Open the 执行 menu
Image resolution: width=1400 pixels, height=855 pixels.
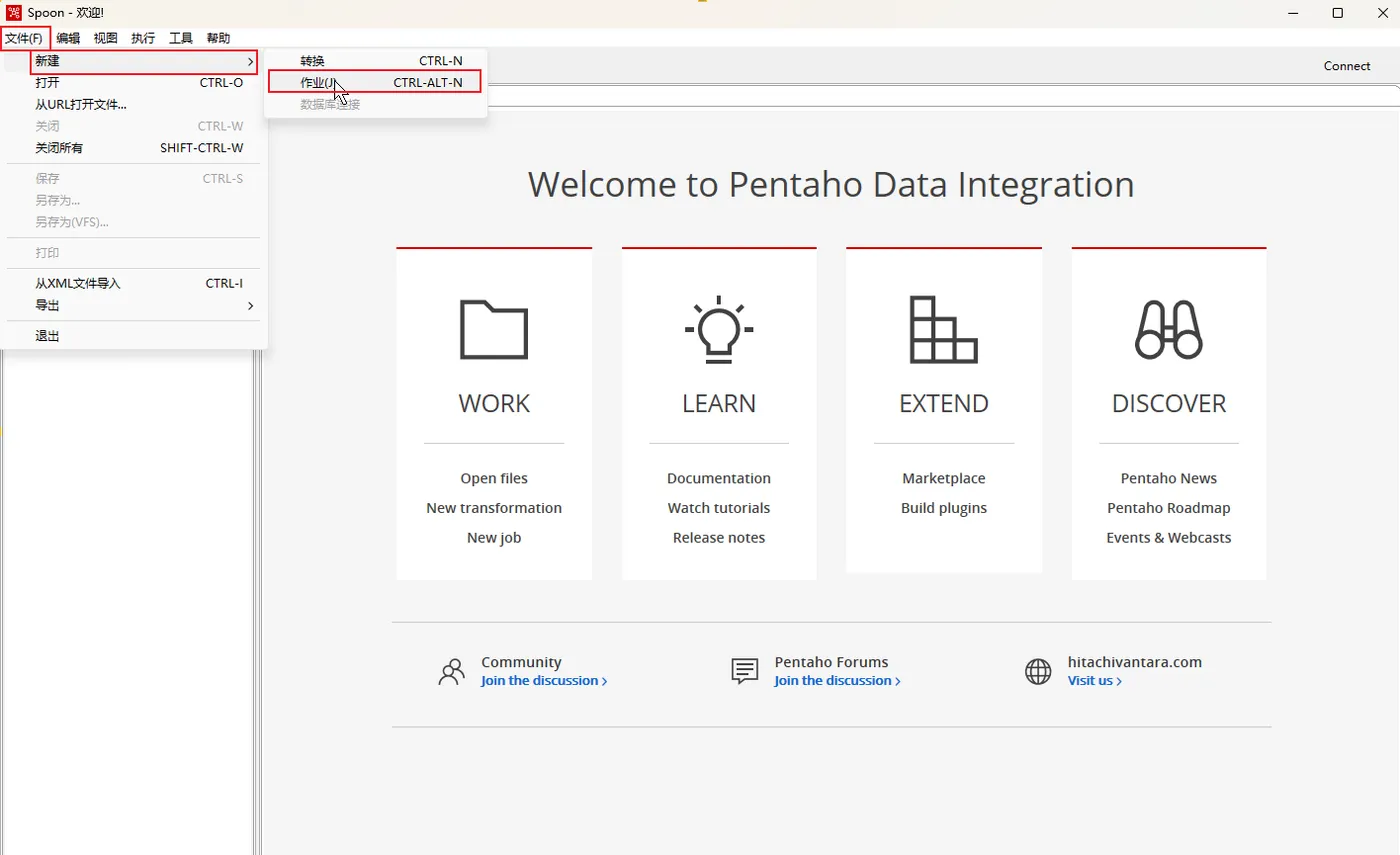click(143, 38)
